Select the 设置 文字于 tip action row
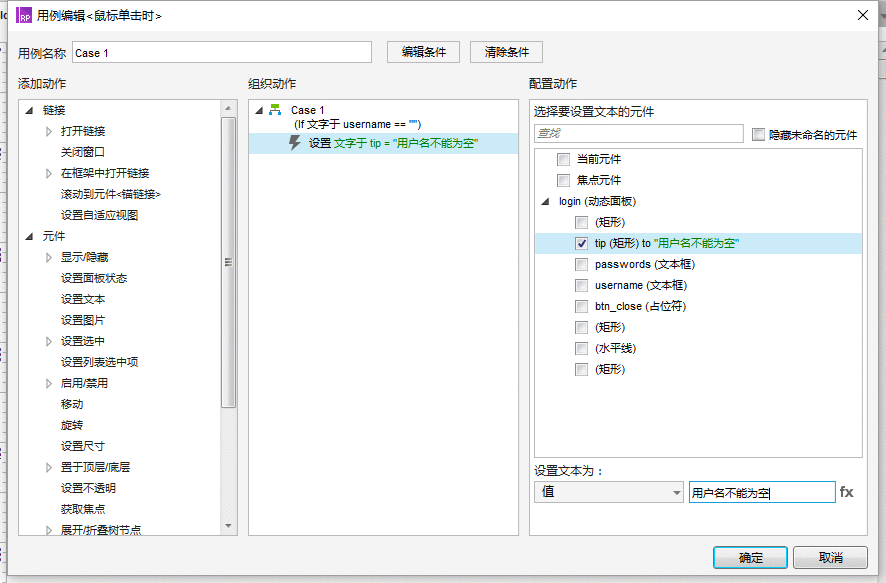 [x=383, y=143]
